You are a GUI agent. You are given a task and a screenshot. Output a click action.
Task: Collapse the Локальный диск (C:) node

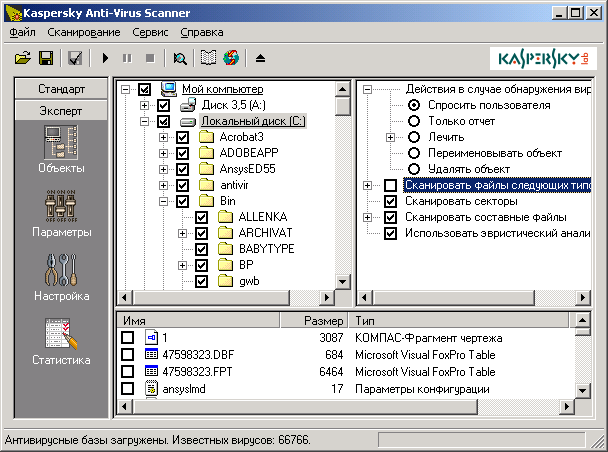pyautogui.click(x=144, y=122)
